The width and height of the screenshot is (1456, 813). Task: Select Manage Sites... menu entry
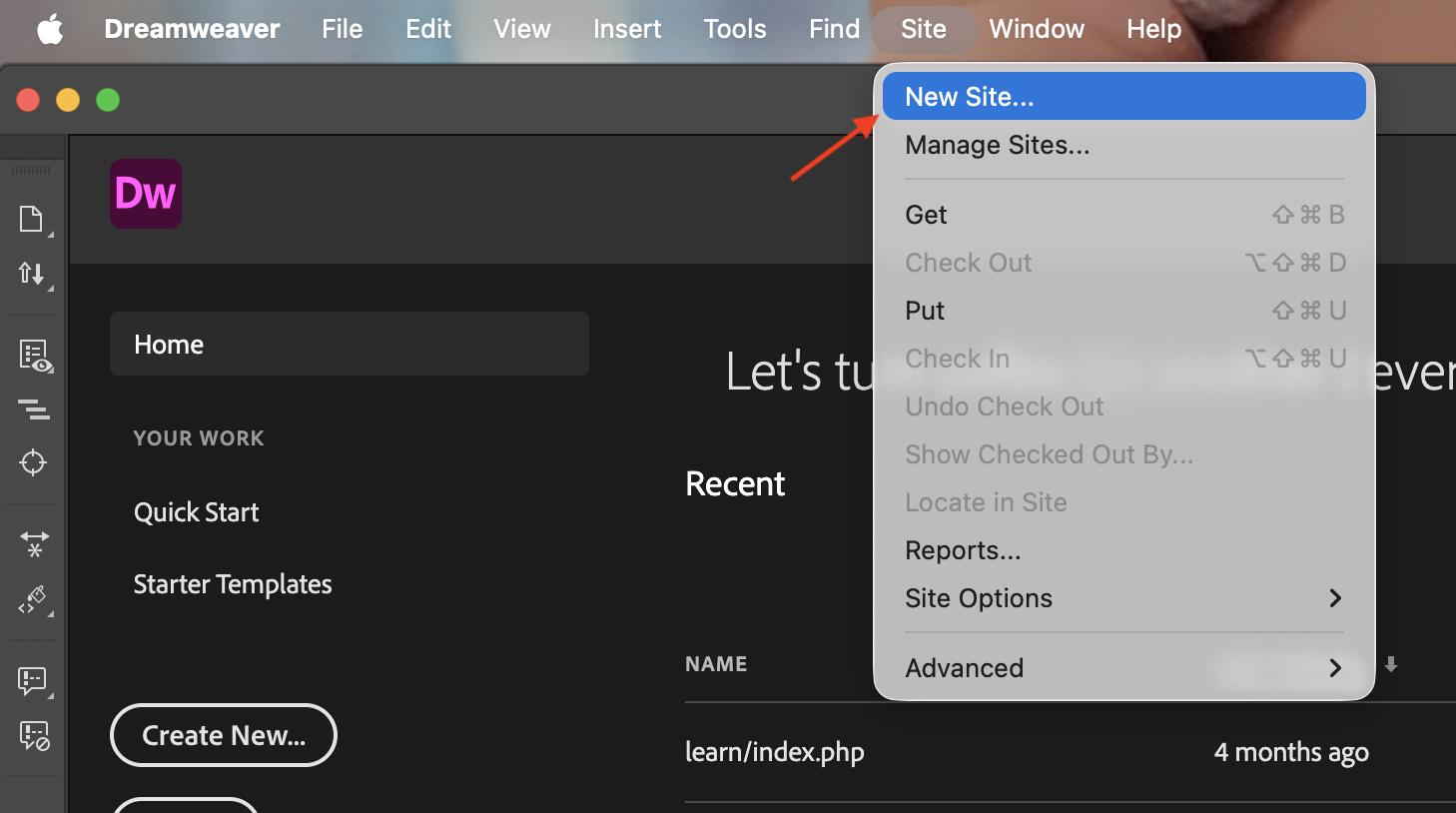coord(997,146)
